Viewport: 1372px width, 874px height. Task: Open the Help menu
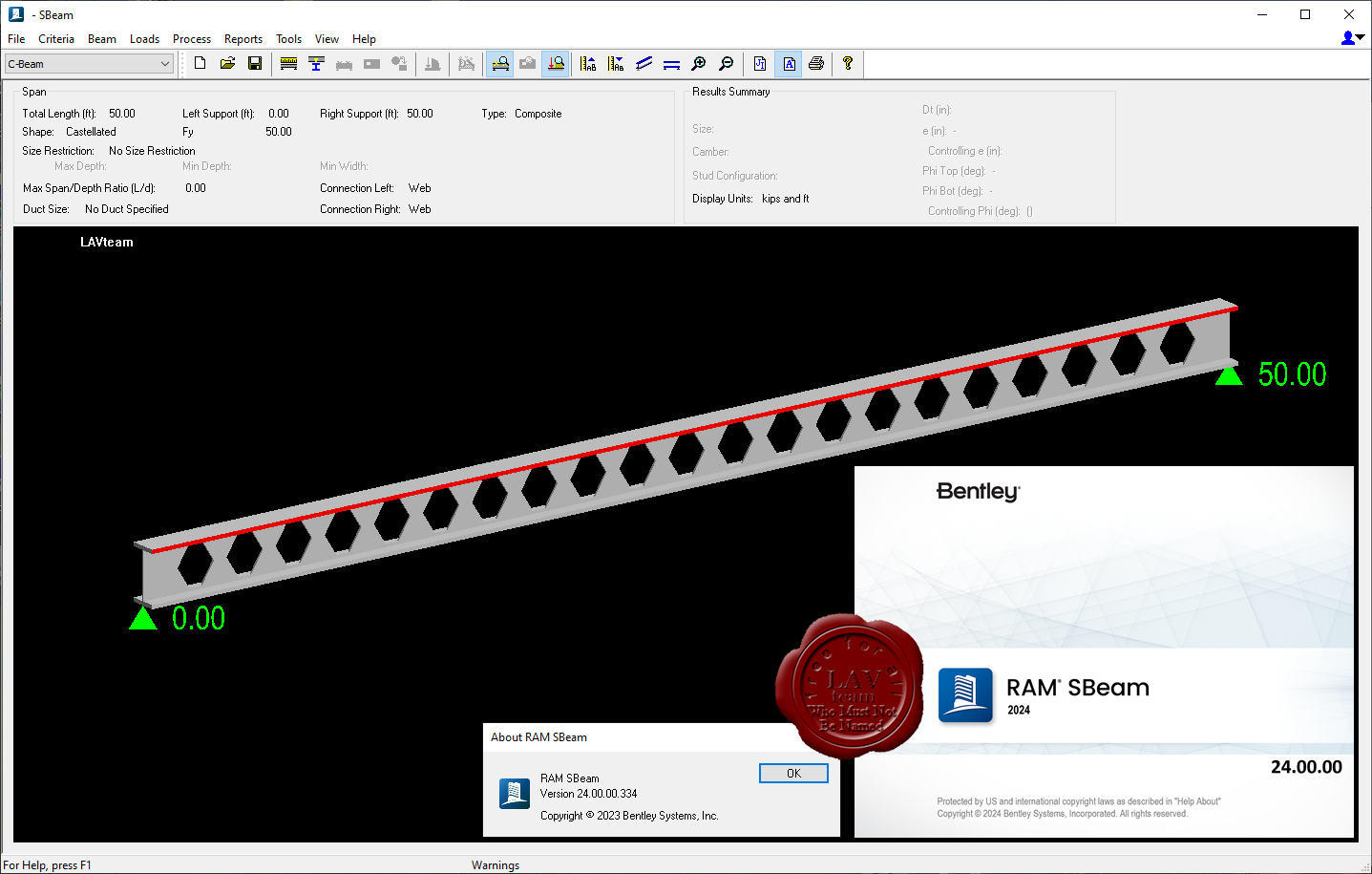coord(364,39)
